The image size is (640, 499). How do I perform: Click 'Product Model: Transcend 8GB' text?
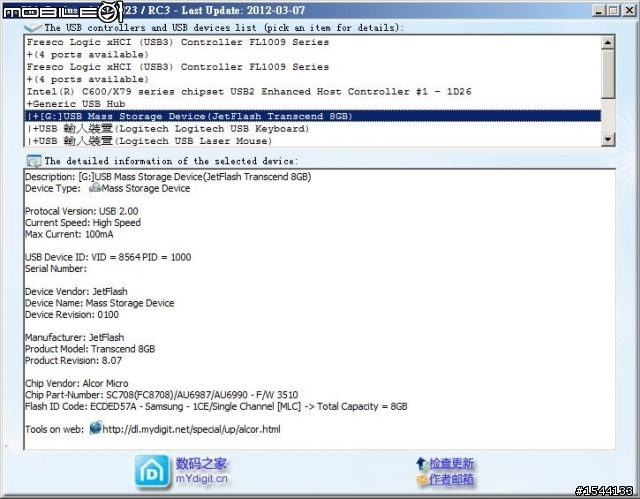tap(90, 349)
